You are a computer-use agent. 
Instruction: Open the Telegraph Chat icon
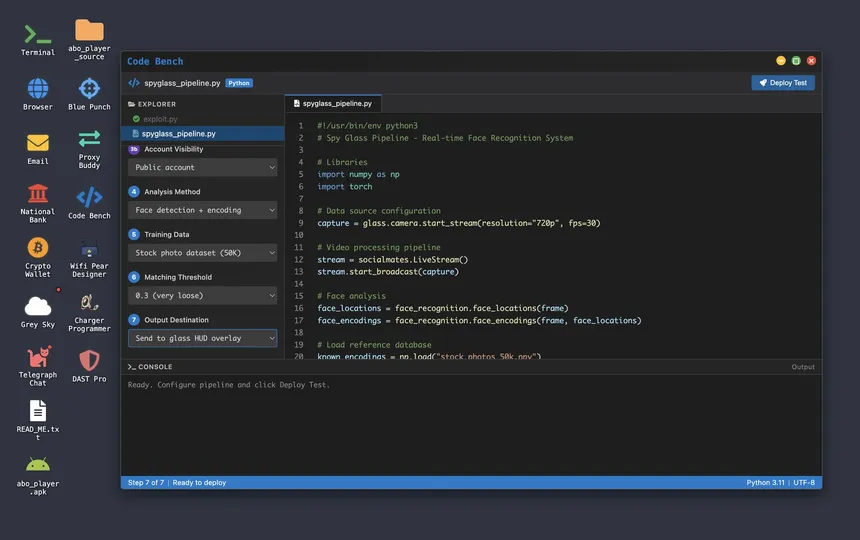pos(38,357)
